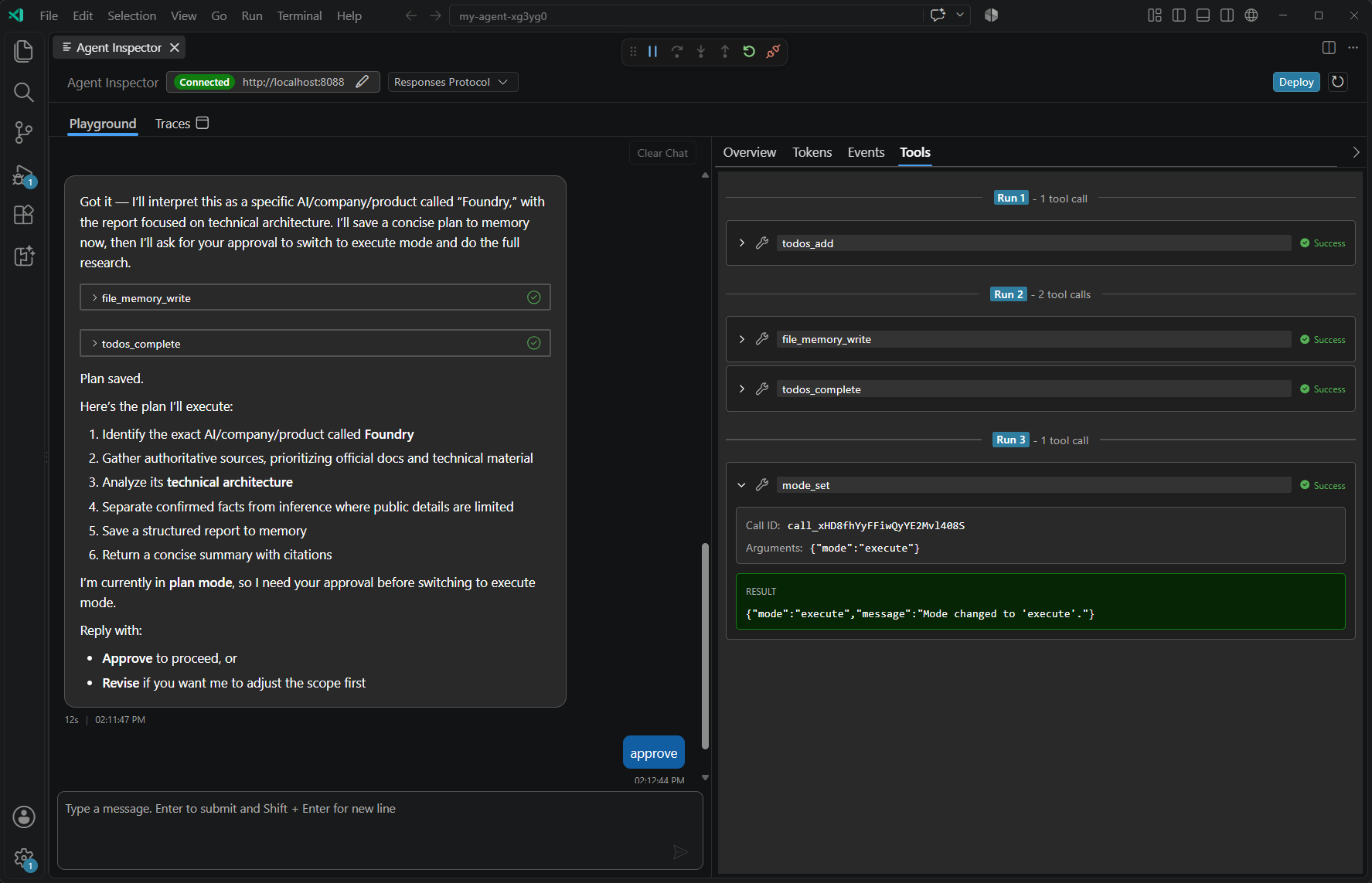The image size is (1372, 883).
Task: Grab the debug toolbar drag handle
Action: click(633, 52)
